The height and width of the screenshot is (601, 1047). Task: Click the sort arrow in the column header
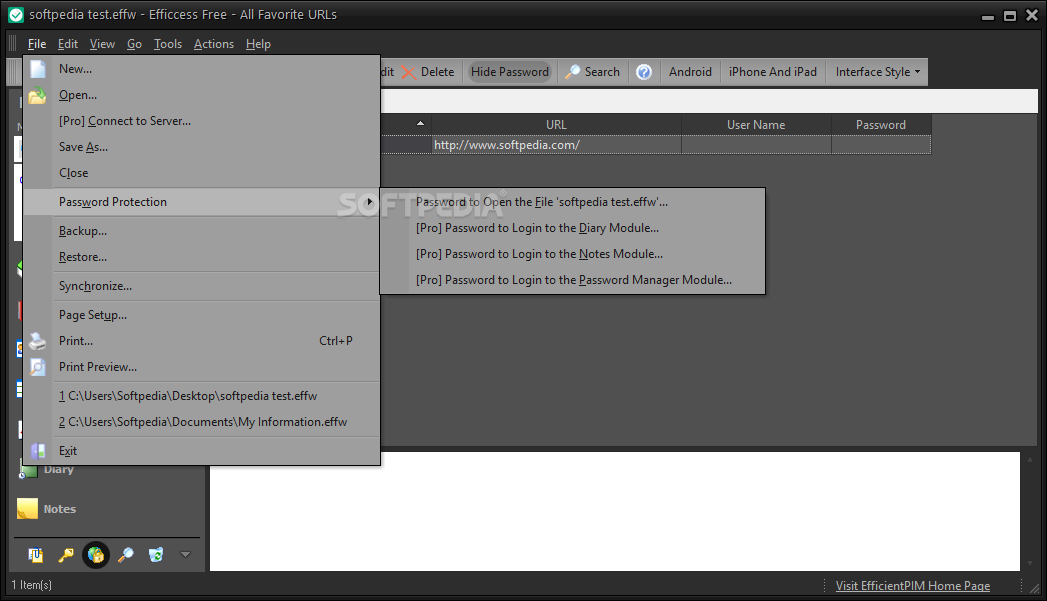click(x=420, y=124)
